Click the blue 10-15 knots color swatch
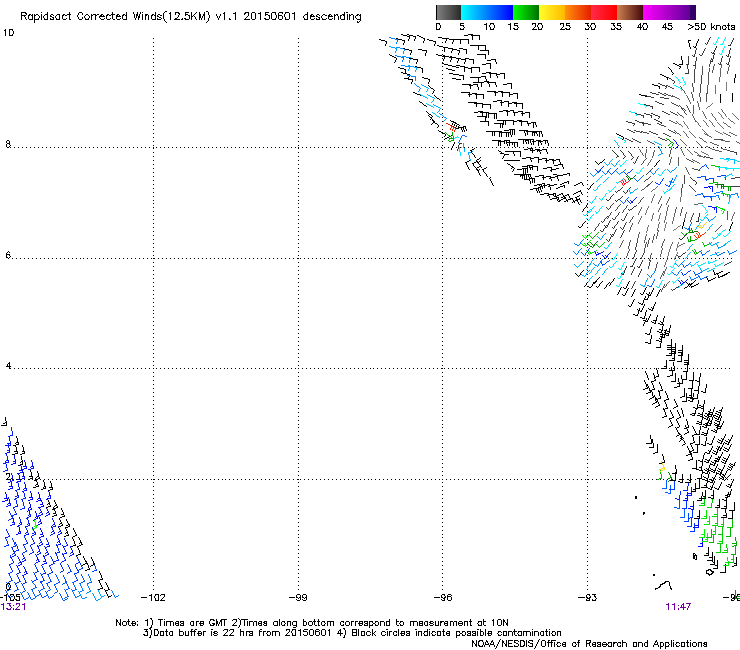The width and height of the screenshot is (740, 650). click(500, 12)
